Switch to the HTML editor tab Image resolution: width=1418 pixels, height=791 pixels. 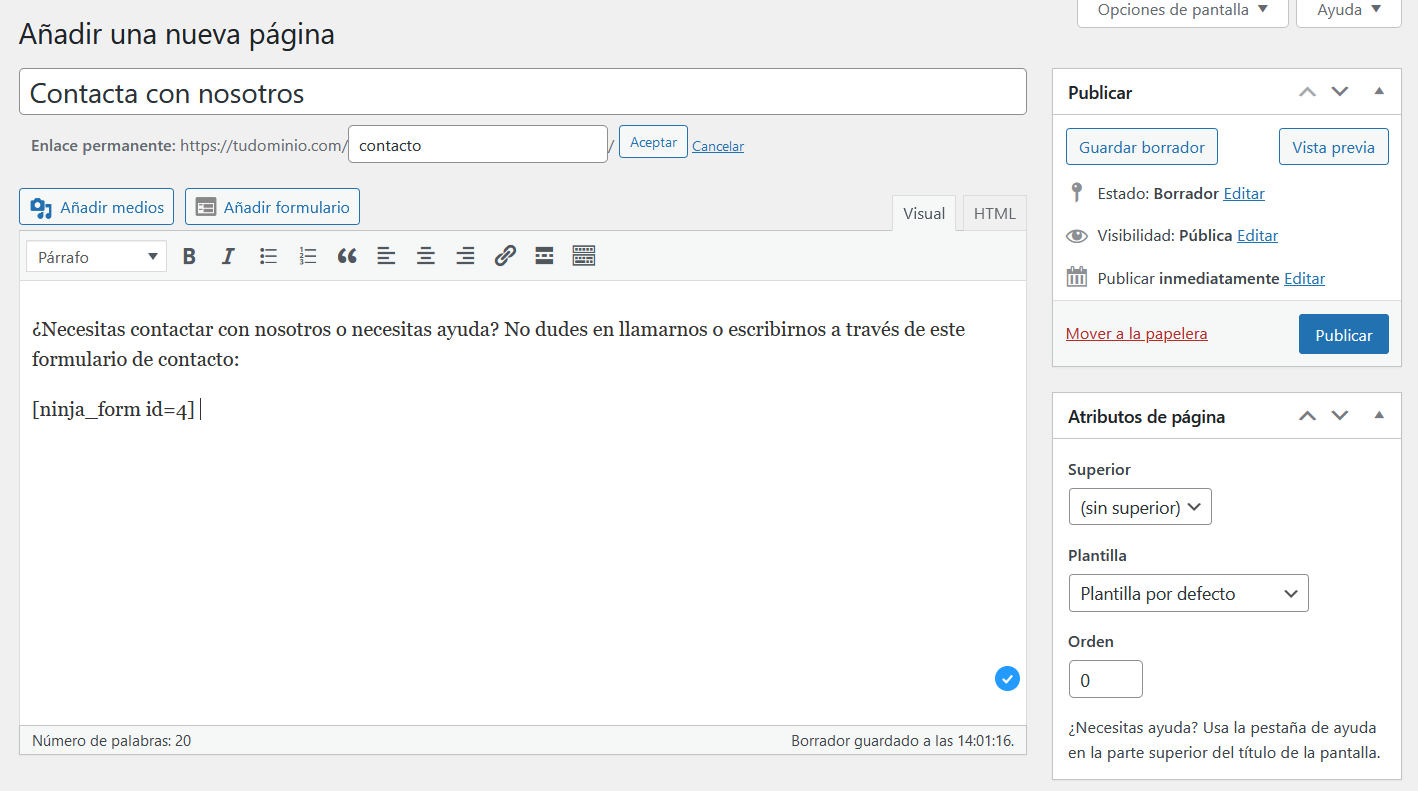pyautogui.click(x=994, y=213)
